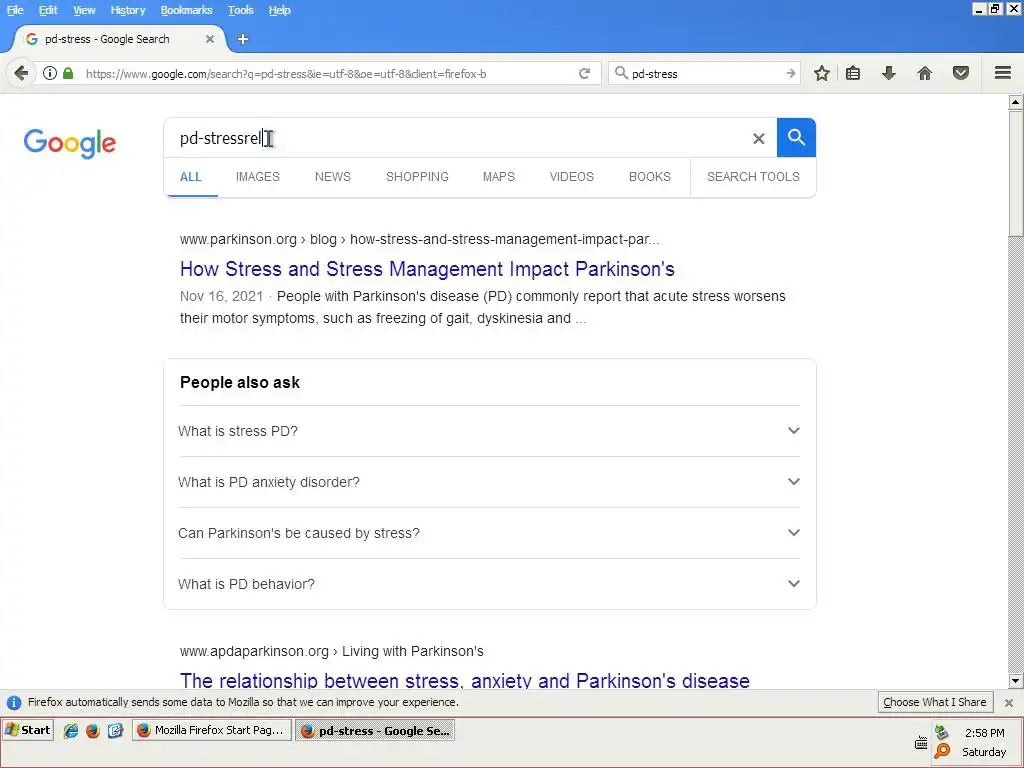Switch to the News results tab
Viewport: 1024px width, 768px height.
click(x=332, y=176)
